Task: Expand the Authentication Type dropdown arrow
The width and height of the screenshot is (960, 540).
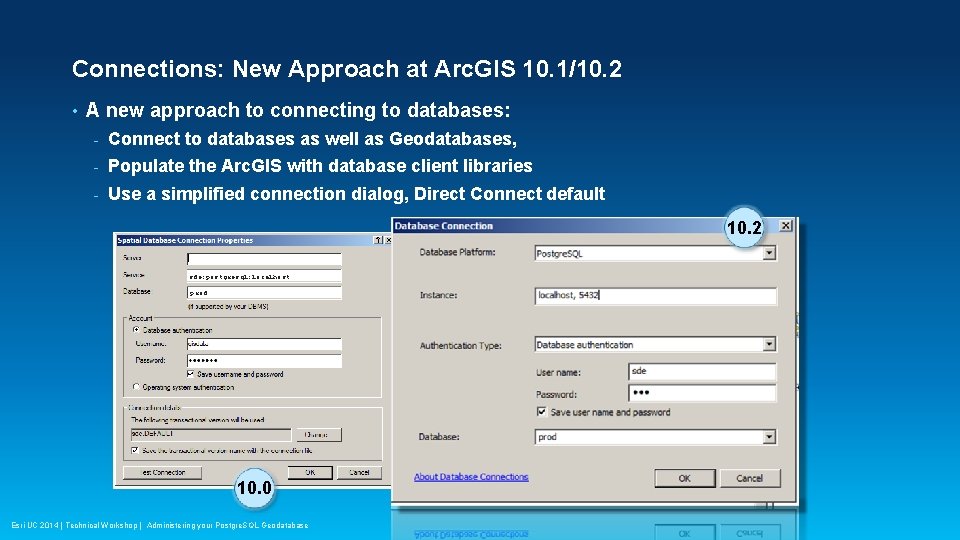Action: pos(769,345)
